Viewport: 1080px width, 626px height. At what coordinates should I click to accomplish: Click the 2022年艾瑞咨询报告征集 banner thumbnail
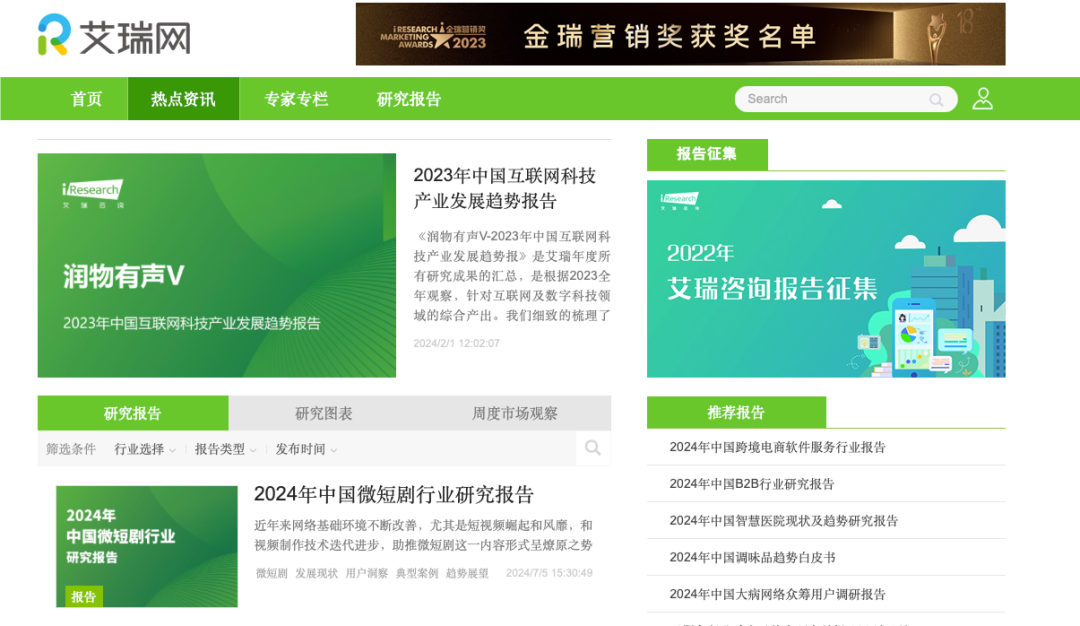[x=826, y=278]
